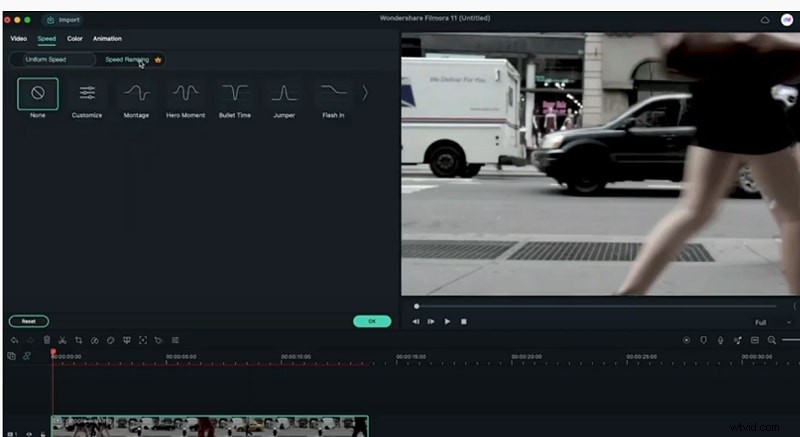Switch to the Color tab

[x=75, y=39]
